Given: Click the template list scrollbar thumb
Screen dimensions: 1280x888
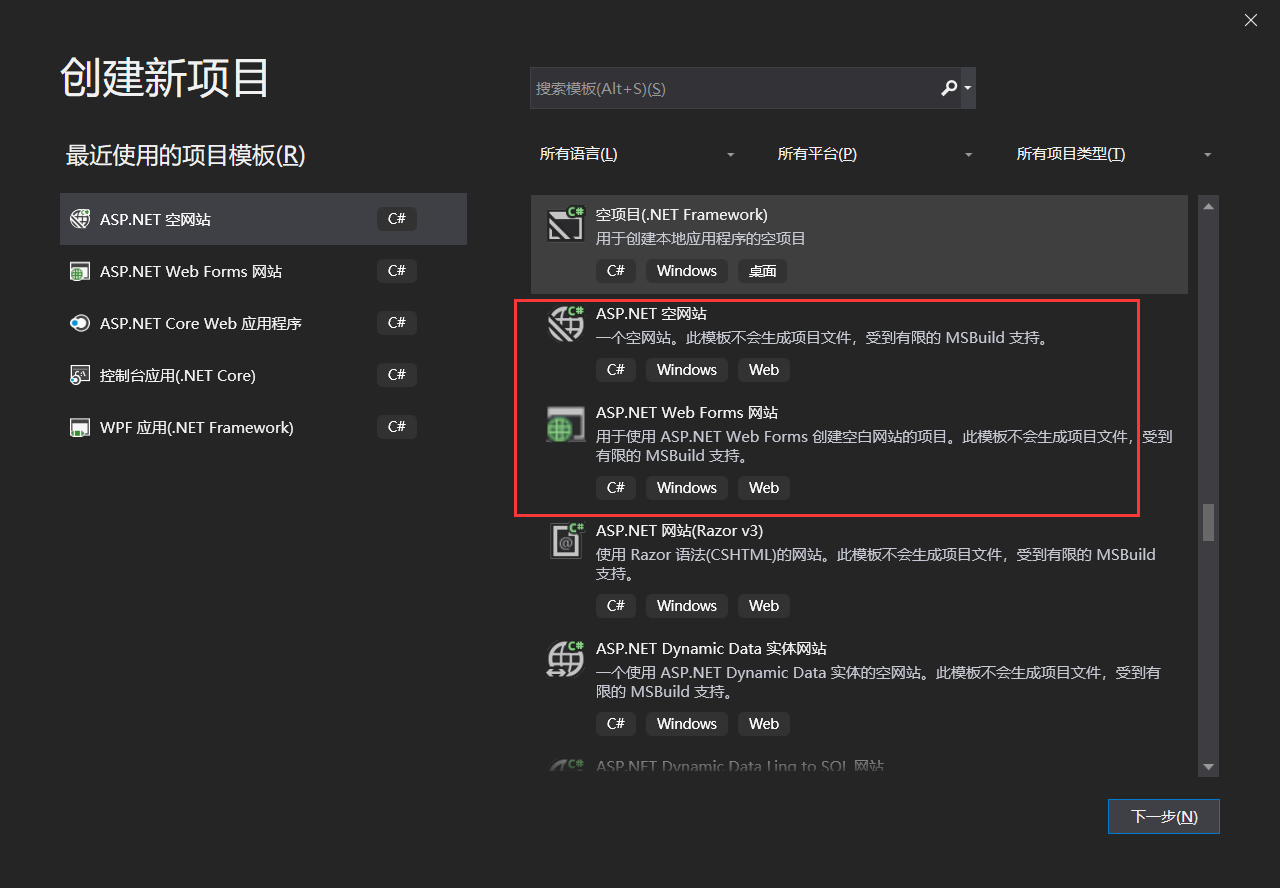Looking at the screenshot, I should point(1208,522).
